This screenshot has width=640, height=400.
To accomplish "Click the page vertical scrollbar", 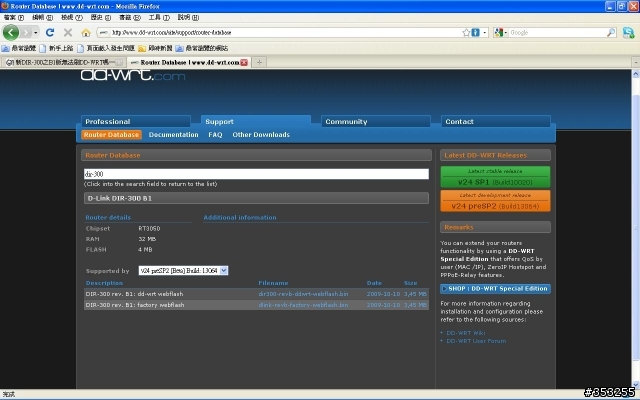I will pos(636,229).
